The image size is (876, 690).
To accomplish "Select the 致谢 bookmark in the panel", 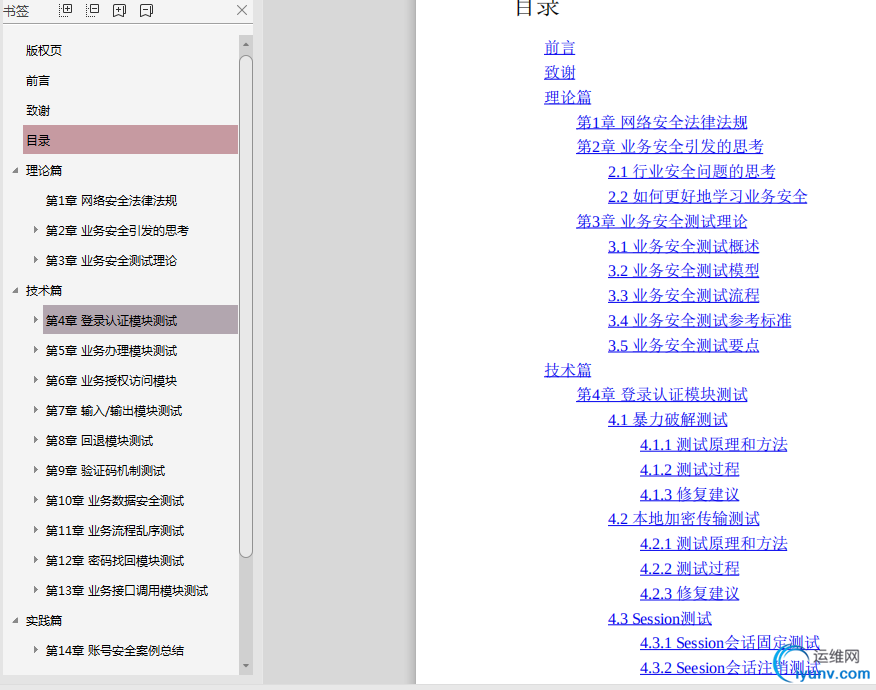I will point(37,111).
